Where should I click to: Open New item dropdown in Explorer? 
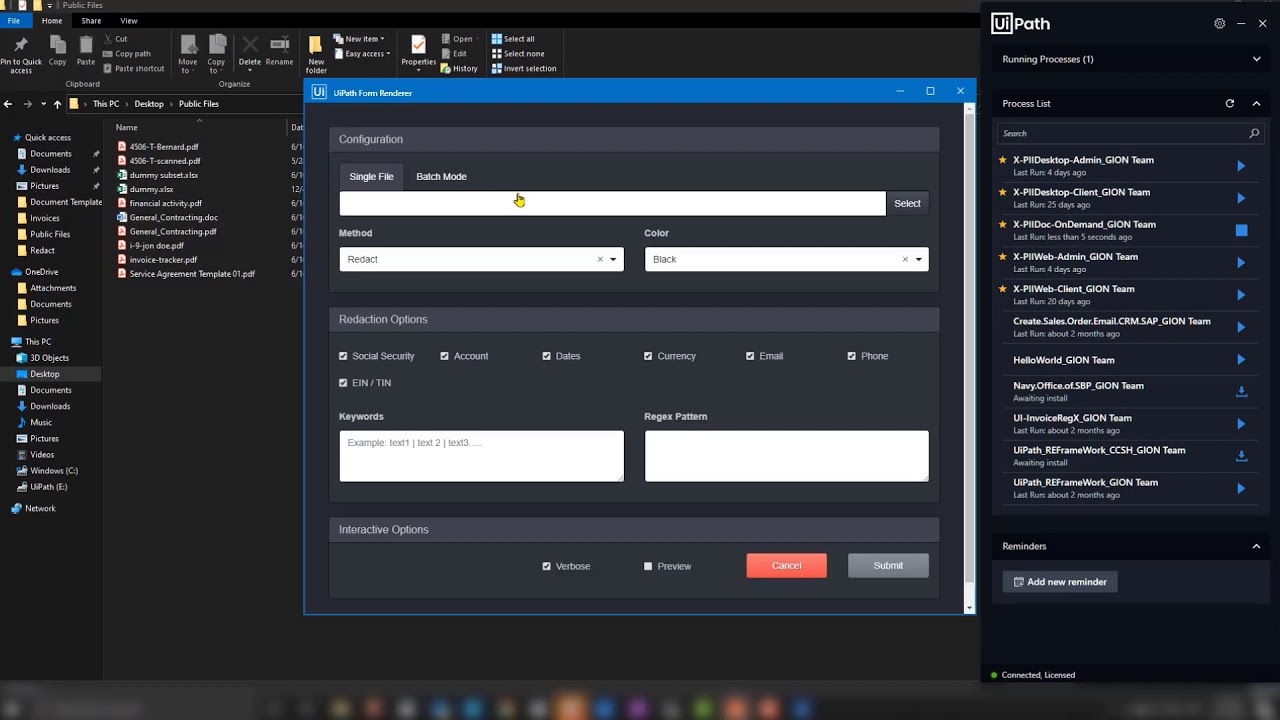[x=359, y=39]
